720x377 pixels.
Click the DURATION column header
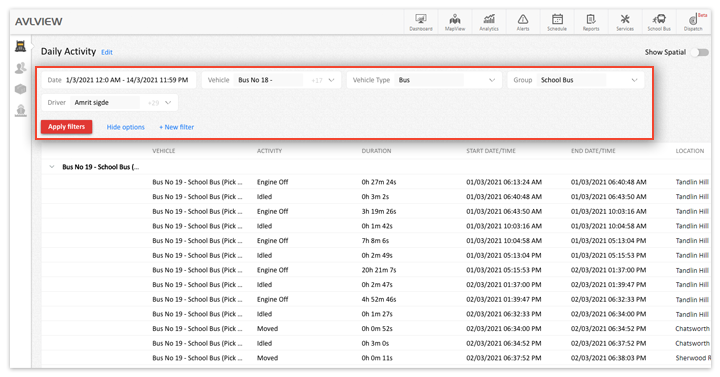(x=376, y=151)
